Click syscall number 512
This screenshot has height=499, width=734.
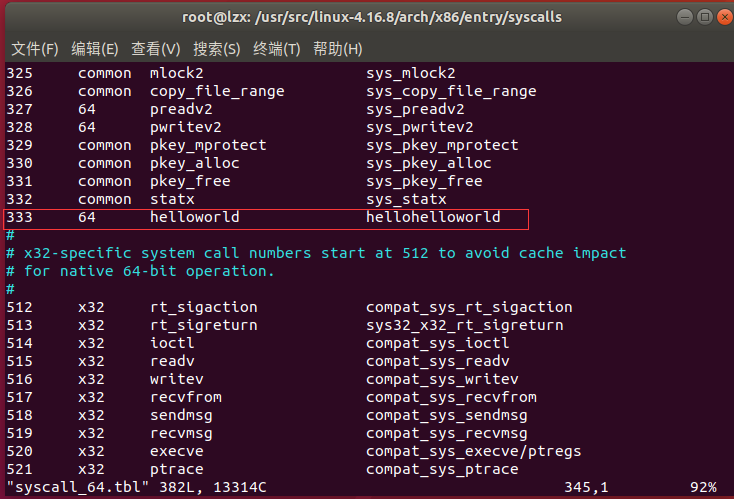tap(20, 308)
